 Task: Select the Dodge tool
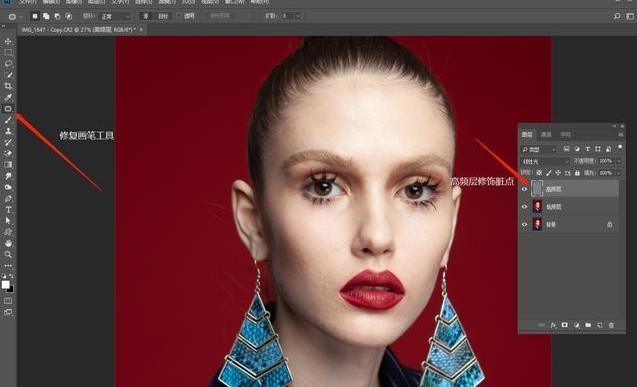coord(8,187)
